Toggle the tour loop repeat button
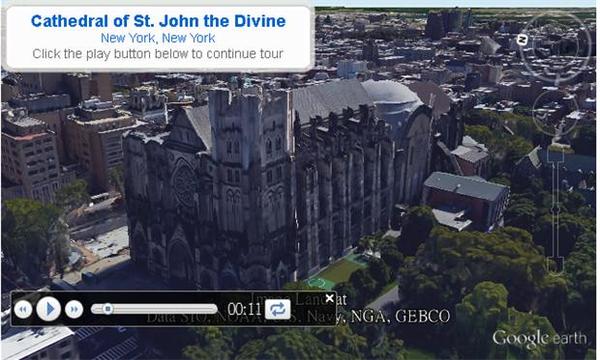Image resolution: width=600 pixels, height=360 pixels. tap(277, 309)
